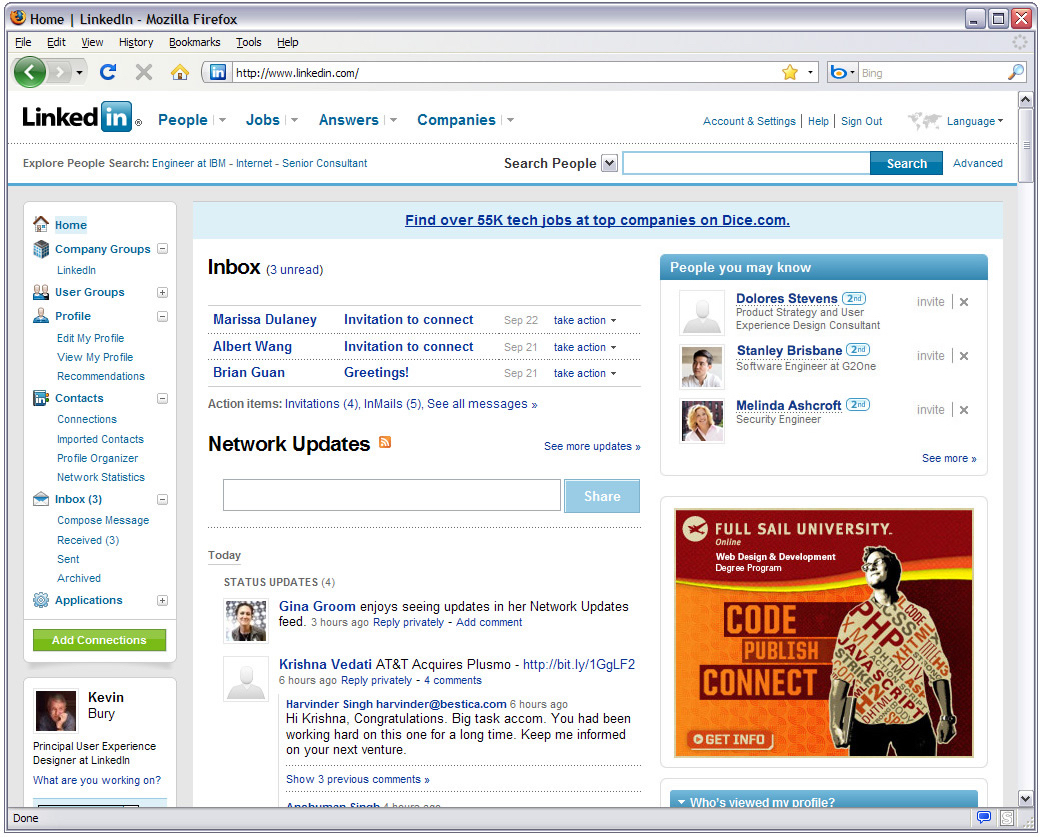Click Gina Groom's profile photo thumbnail
1042x837 pixels.
[x=246, y=620]
